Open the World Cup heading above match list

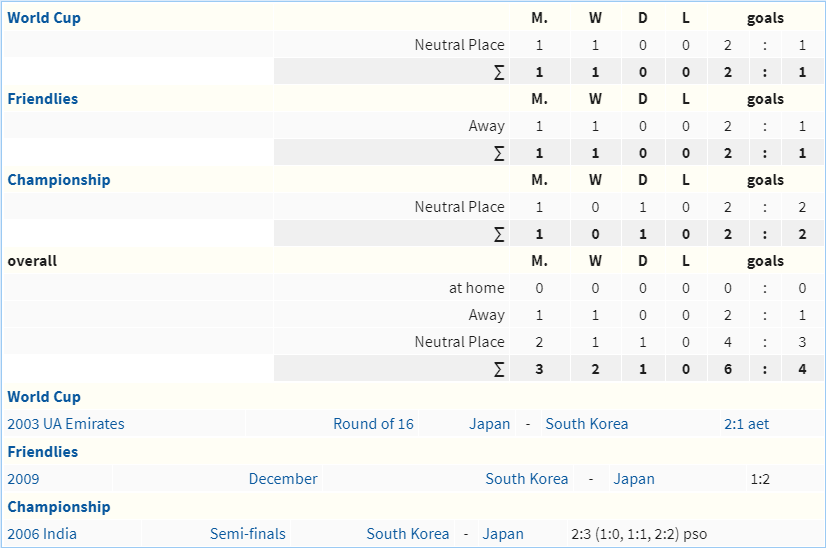click(x=44, y=397)
